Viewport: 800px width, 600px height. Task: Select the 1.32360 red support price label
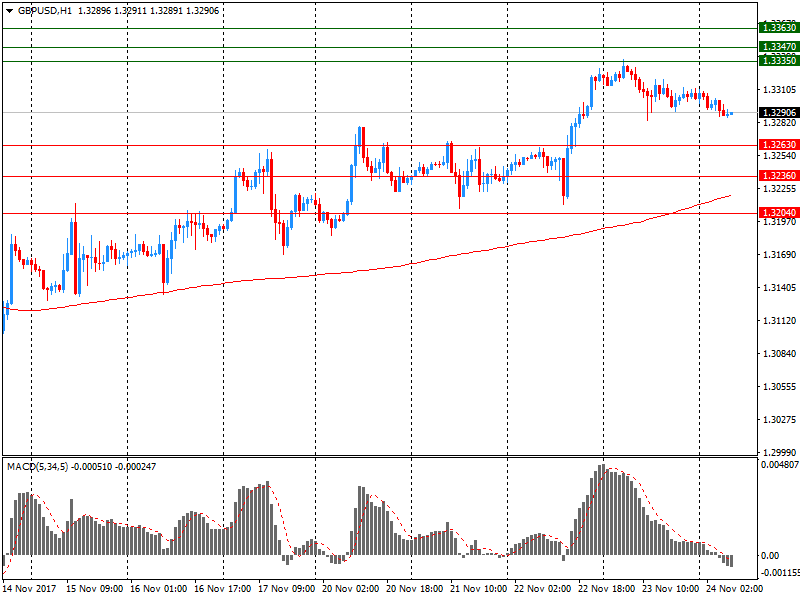pos(779,176)
